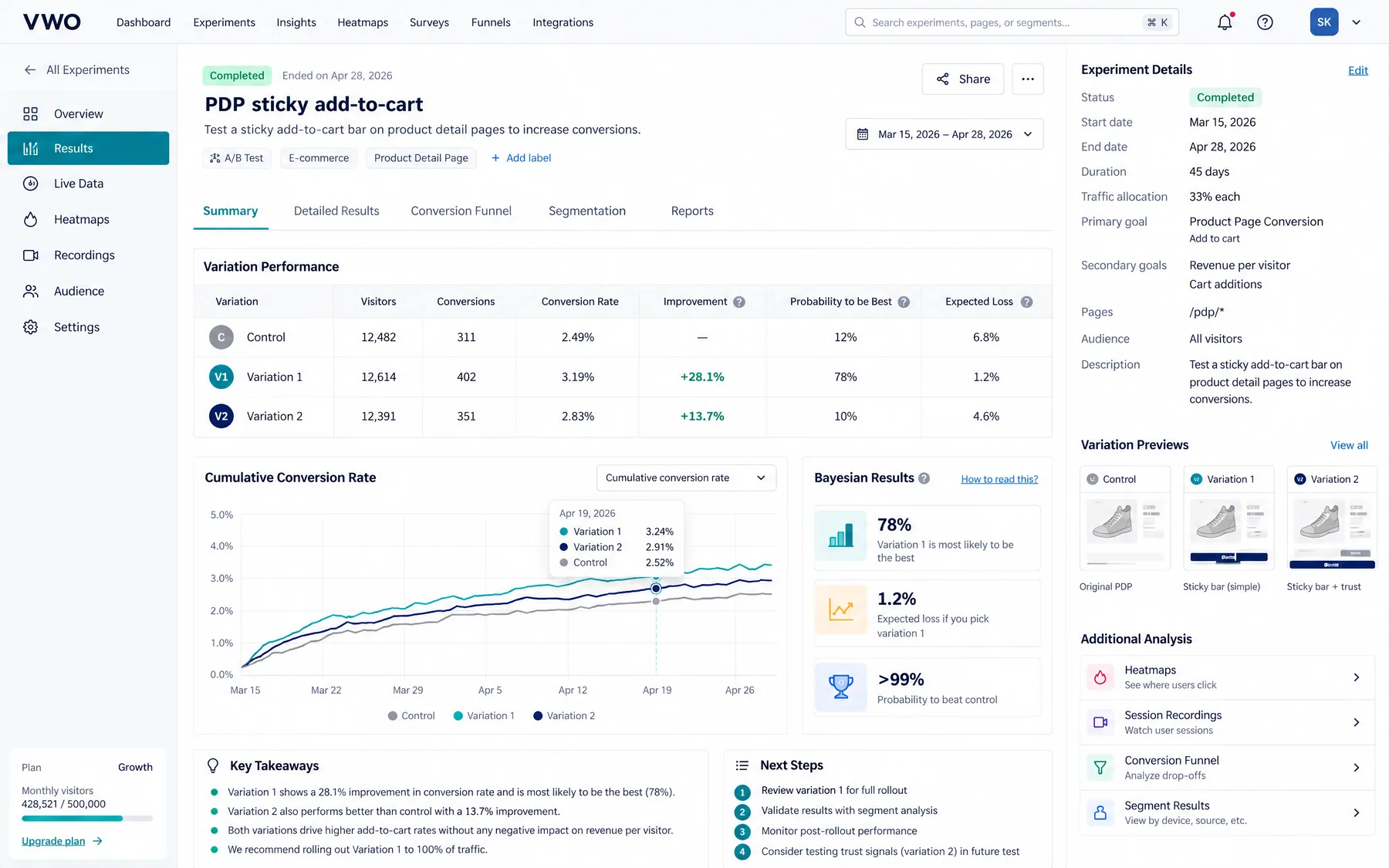The height and width of the screenshot is (868, 1389).
Task: Open the Reports tab
Action: pos(692,211)
